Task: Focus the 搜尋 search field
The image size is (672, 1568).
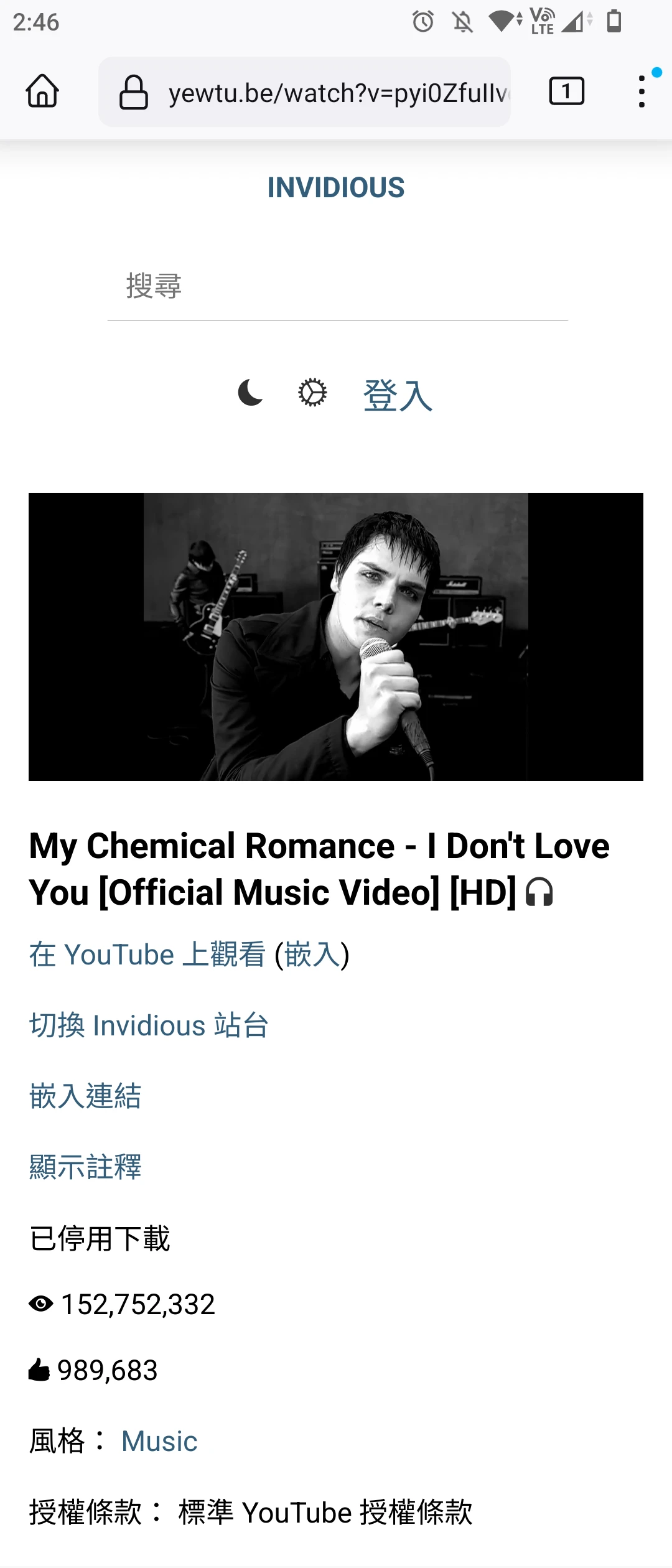Action: click(x=337, y=287)
